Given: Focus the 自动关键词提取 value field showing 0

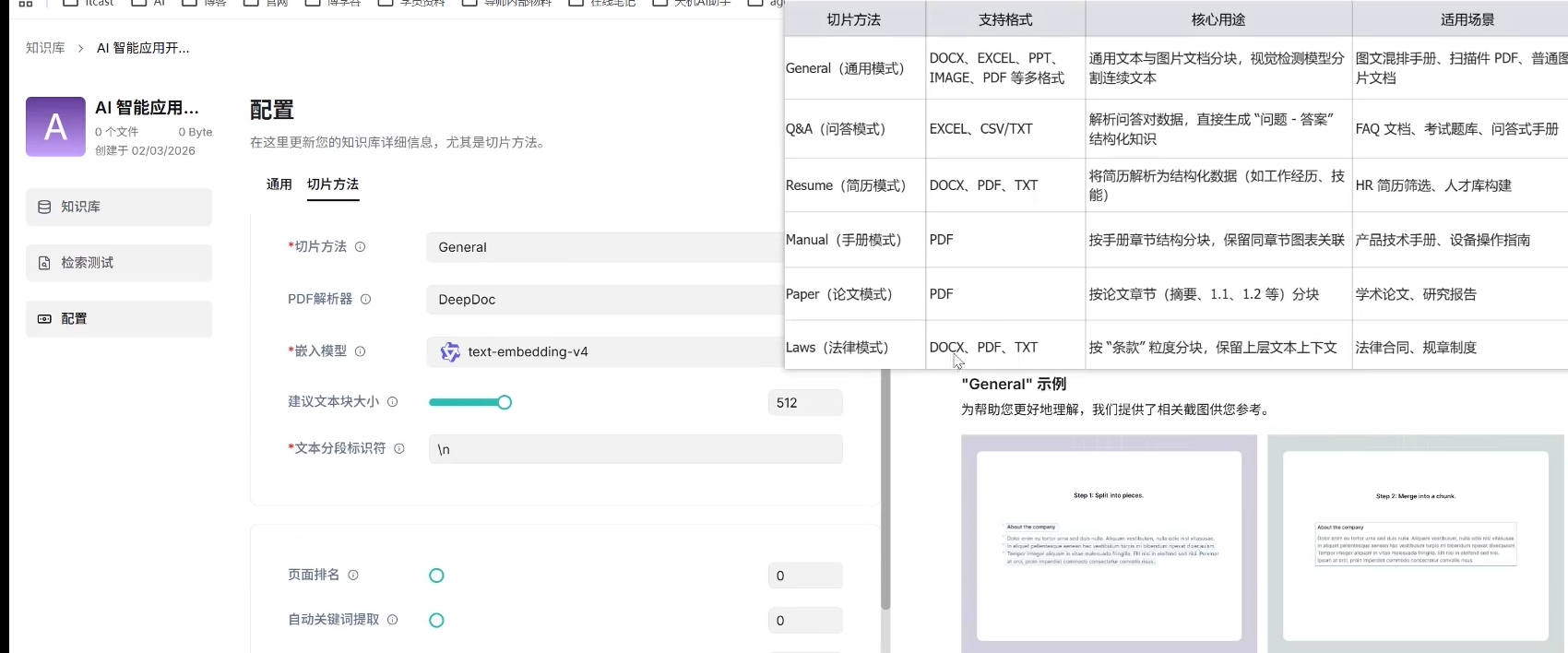Looking at the screenshot, I should (805, 621).
